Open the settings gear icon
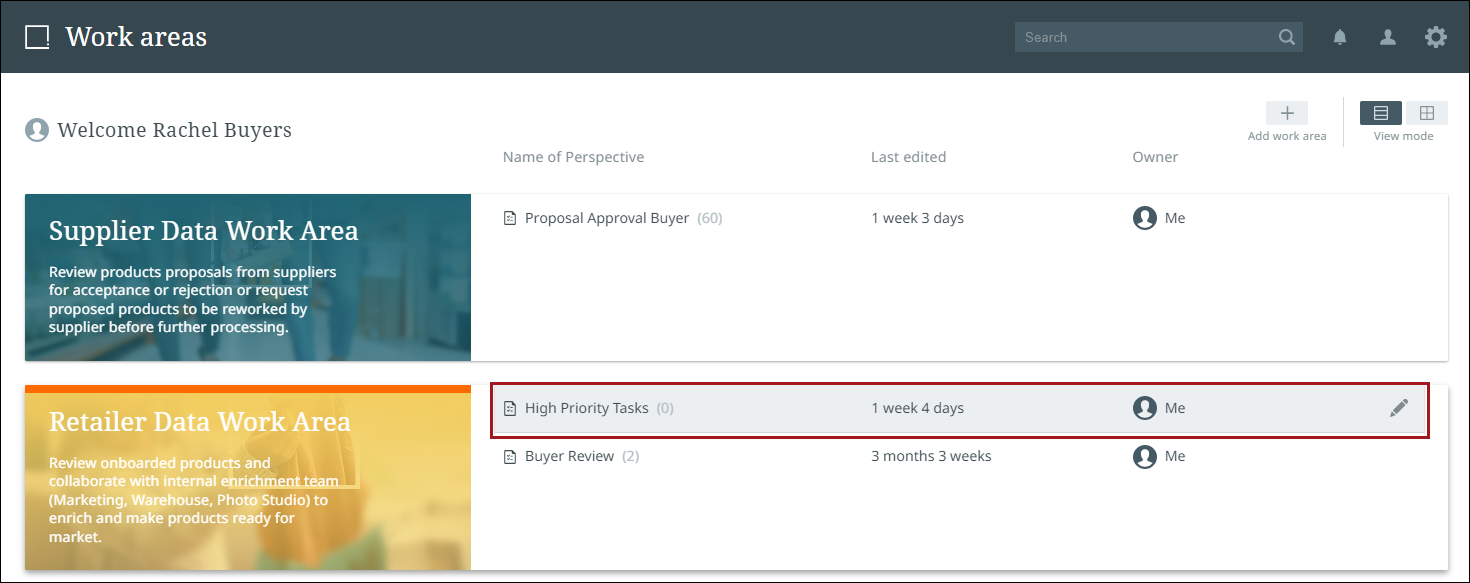The width and height of the screenshot is (1470, 583). pos(1436,38)
